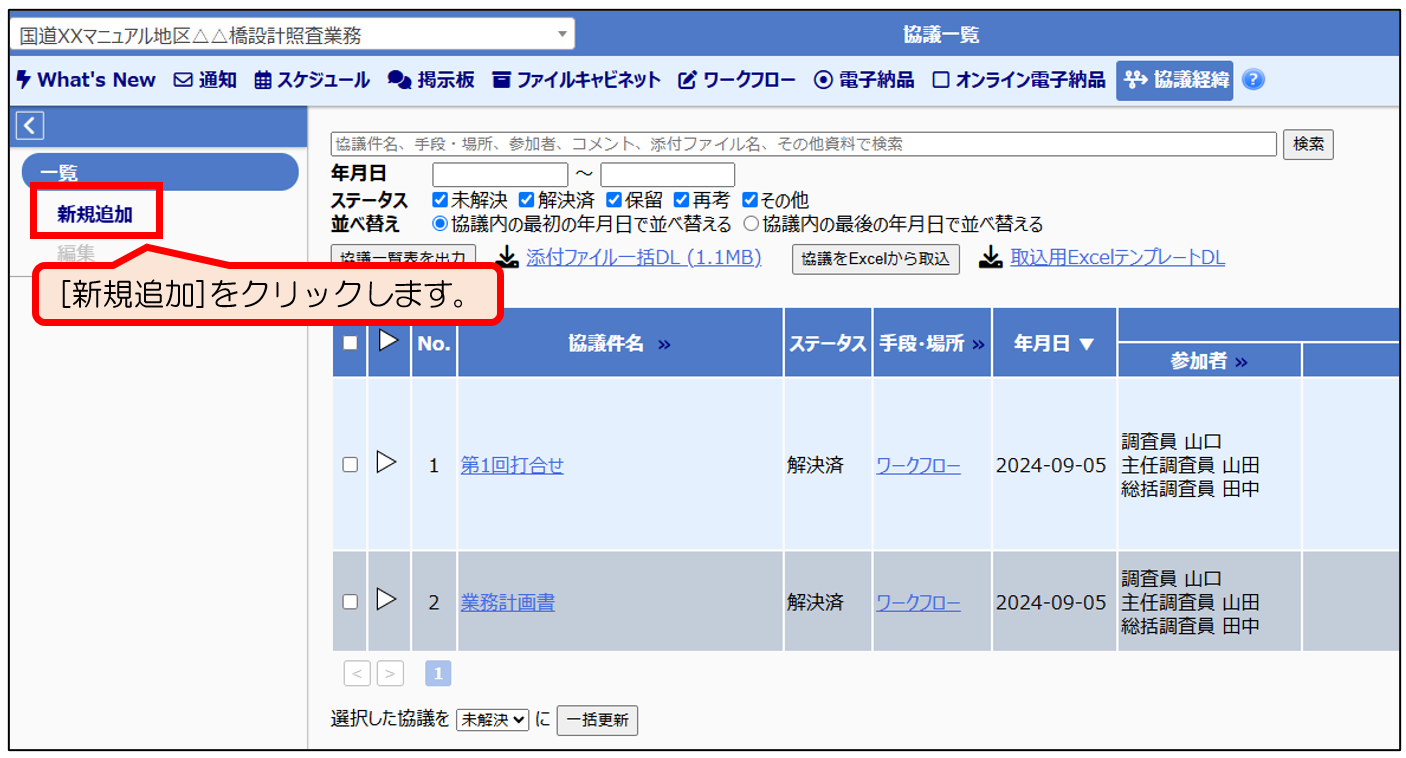Expand the 第1回打合せ row triangle
1406x758 pixels.
[387, 462]
